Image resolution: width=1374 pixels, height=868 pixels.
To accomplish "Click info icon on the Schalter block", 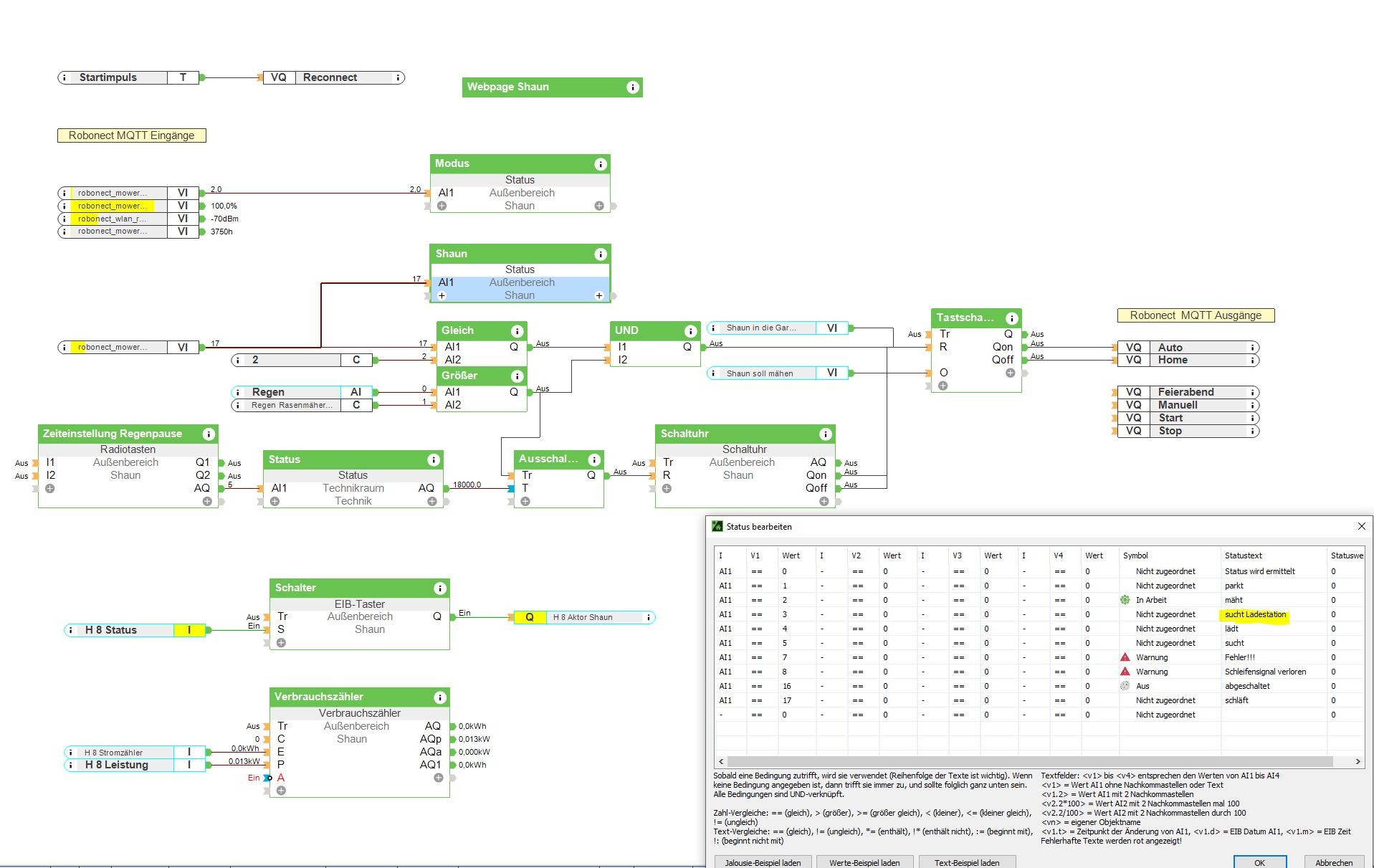I will coord(439,588).
